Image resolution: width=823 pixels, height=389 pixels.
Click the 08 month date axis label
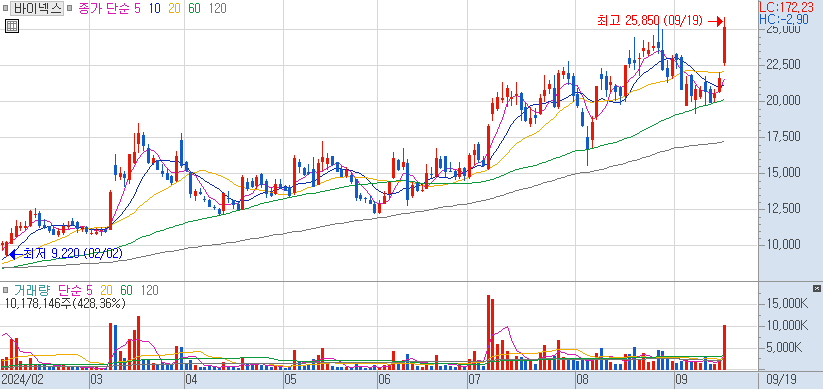click(x=582, y=379)
